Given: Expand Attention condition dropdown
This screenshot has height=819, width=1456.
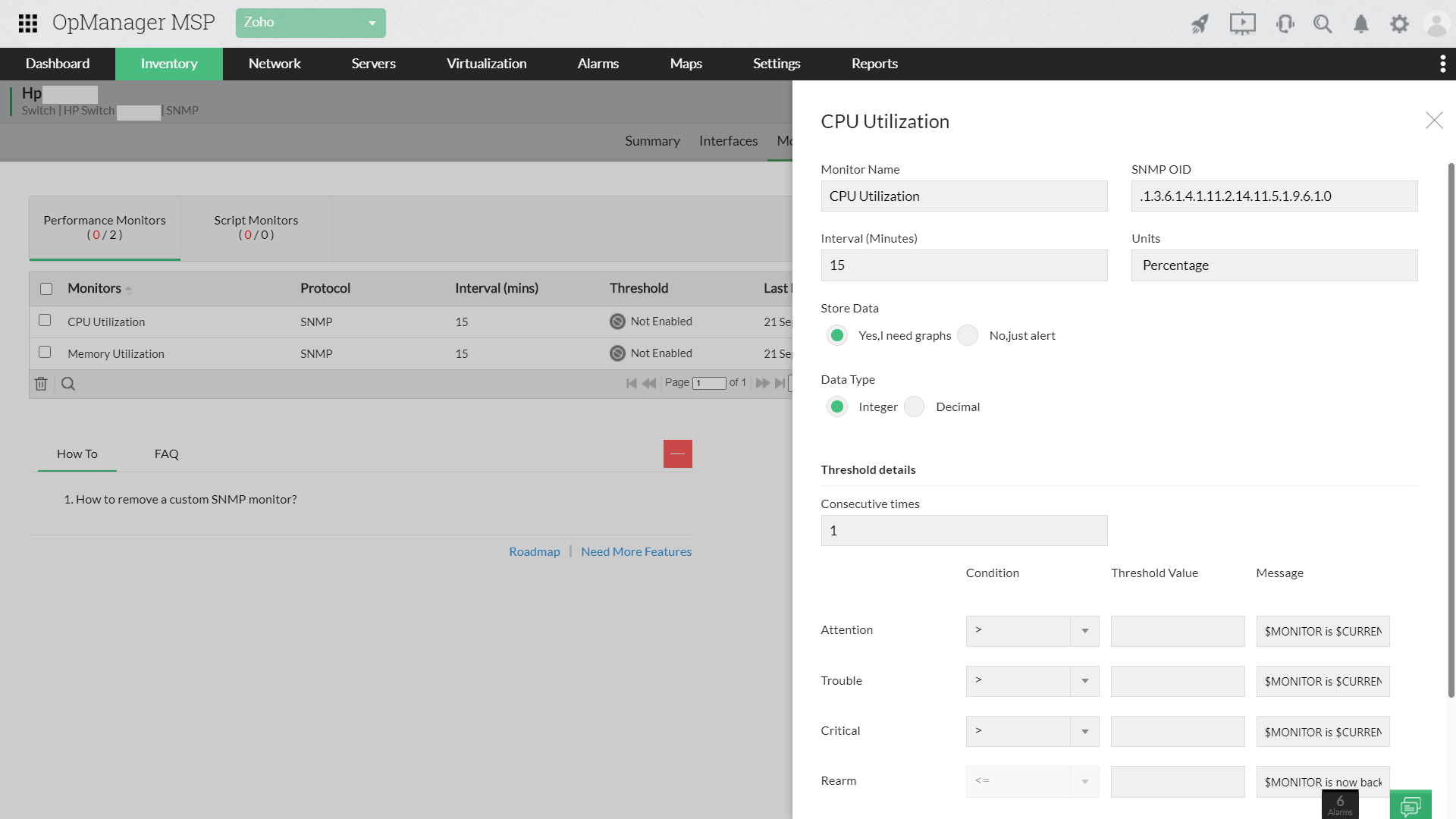Looking at the screenshot, I should pos(1086,630).
